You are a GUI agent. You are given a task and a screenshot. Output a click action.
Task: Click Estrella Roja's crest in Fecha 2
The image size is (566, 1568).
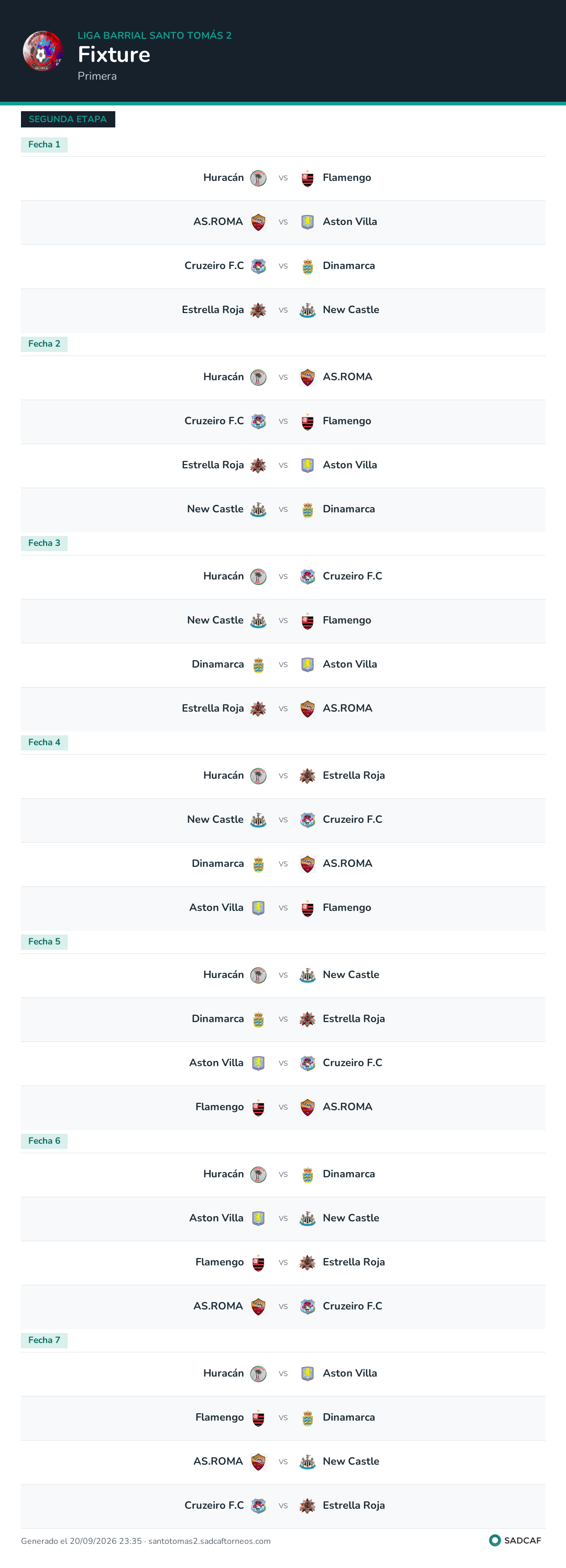[258, 466]
